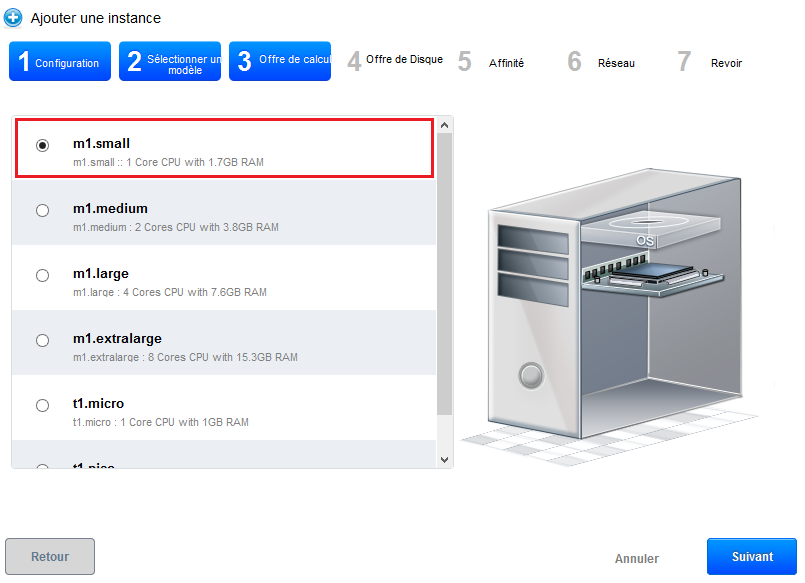Click the list scrollbar up arrow
The image size is (805, 583).
pos(445,125)
